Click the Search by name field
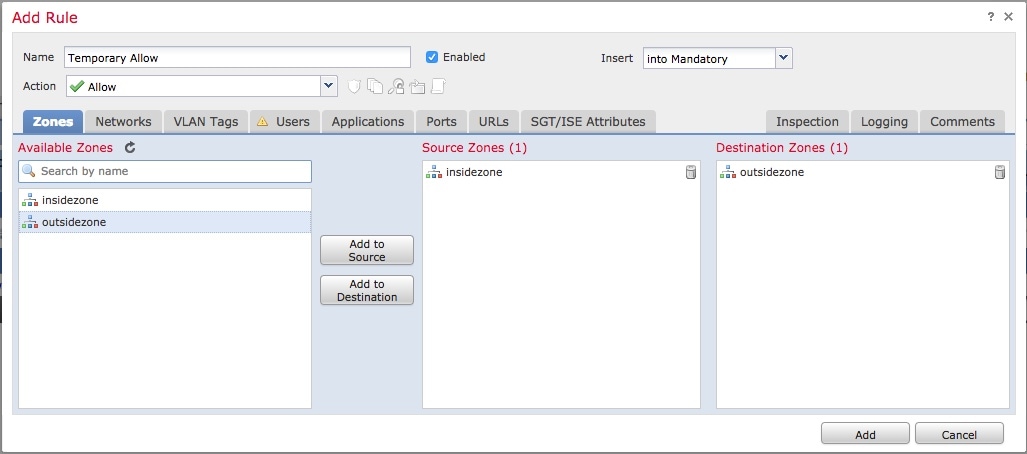1027x454 pixels. [x=165, y=171]
